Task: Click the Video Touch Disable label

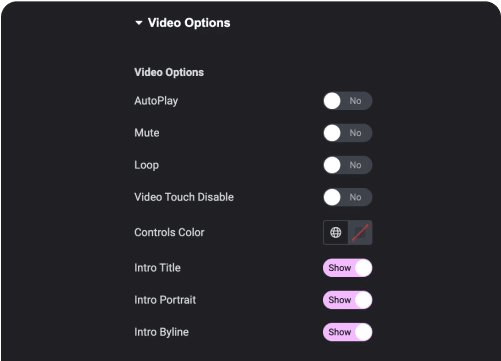Action: point(184,197)
